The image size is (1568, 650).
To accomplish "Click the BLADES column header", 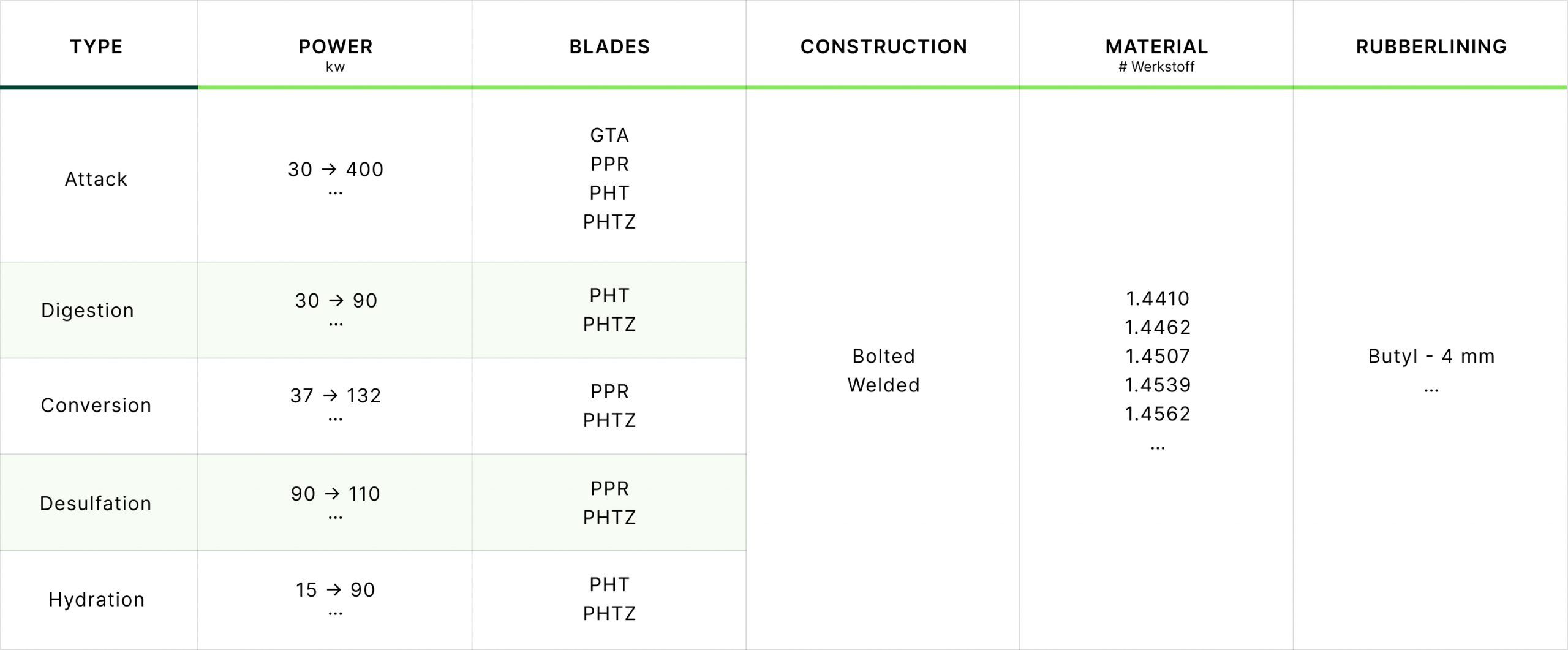I will click(609, 47).
